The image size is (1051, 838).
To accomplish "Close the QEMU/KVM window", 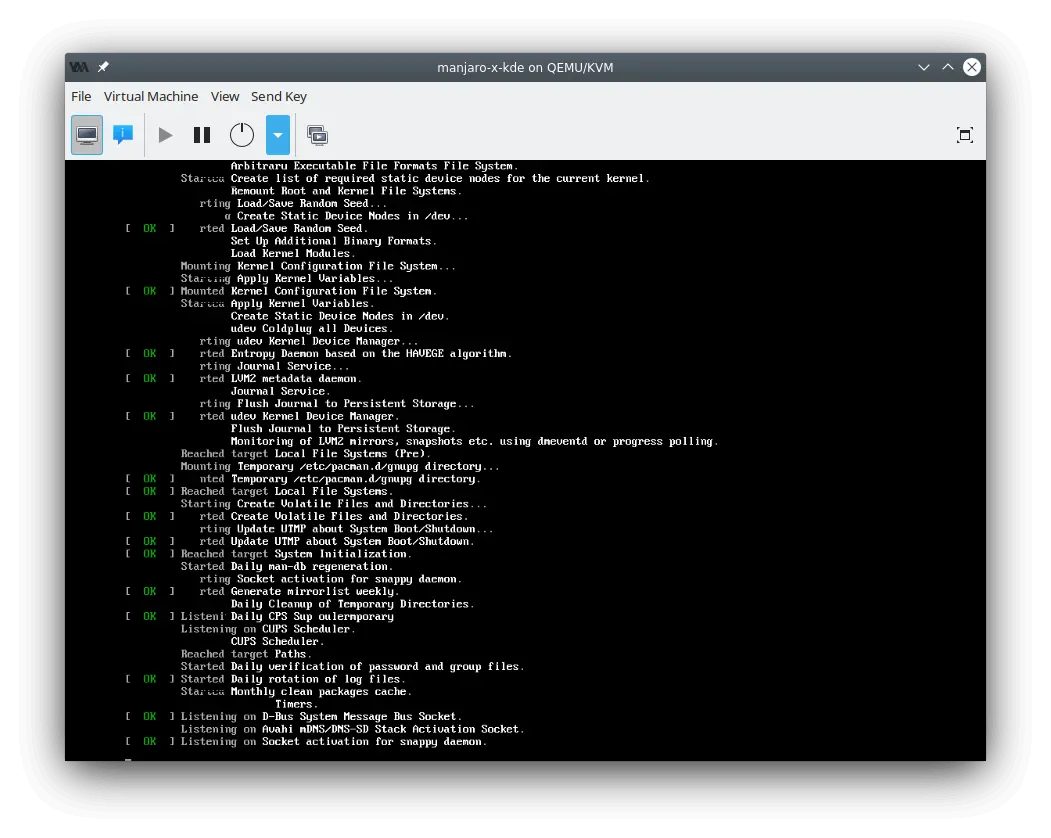I will (972, 67).
